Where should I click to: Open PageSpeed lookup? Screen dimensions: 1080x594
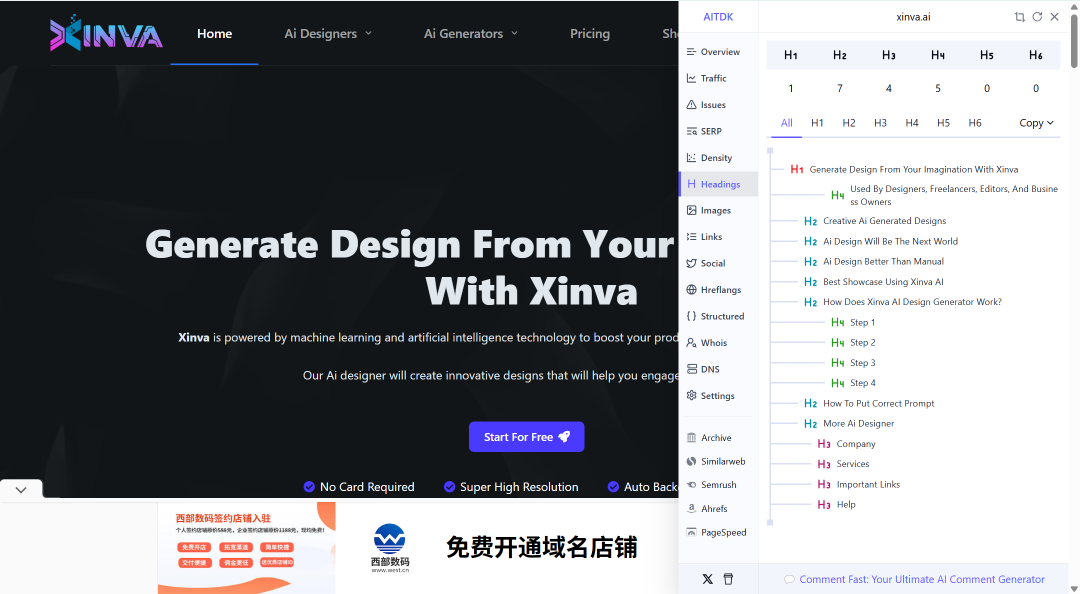pyautogui.click(x=718, y=532)
